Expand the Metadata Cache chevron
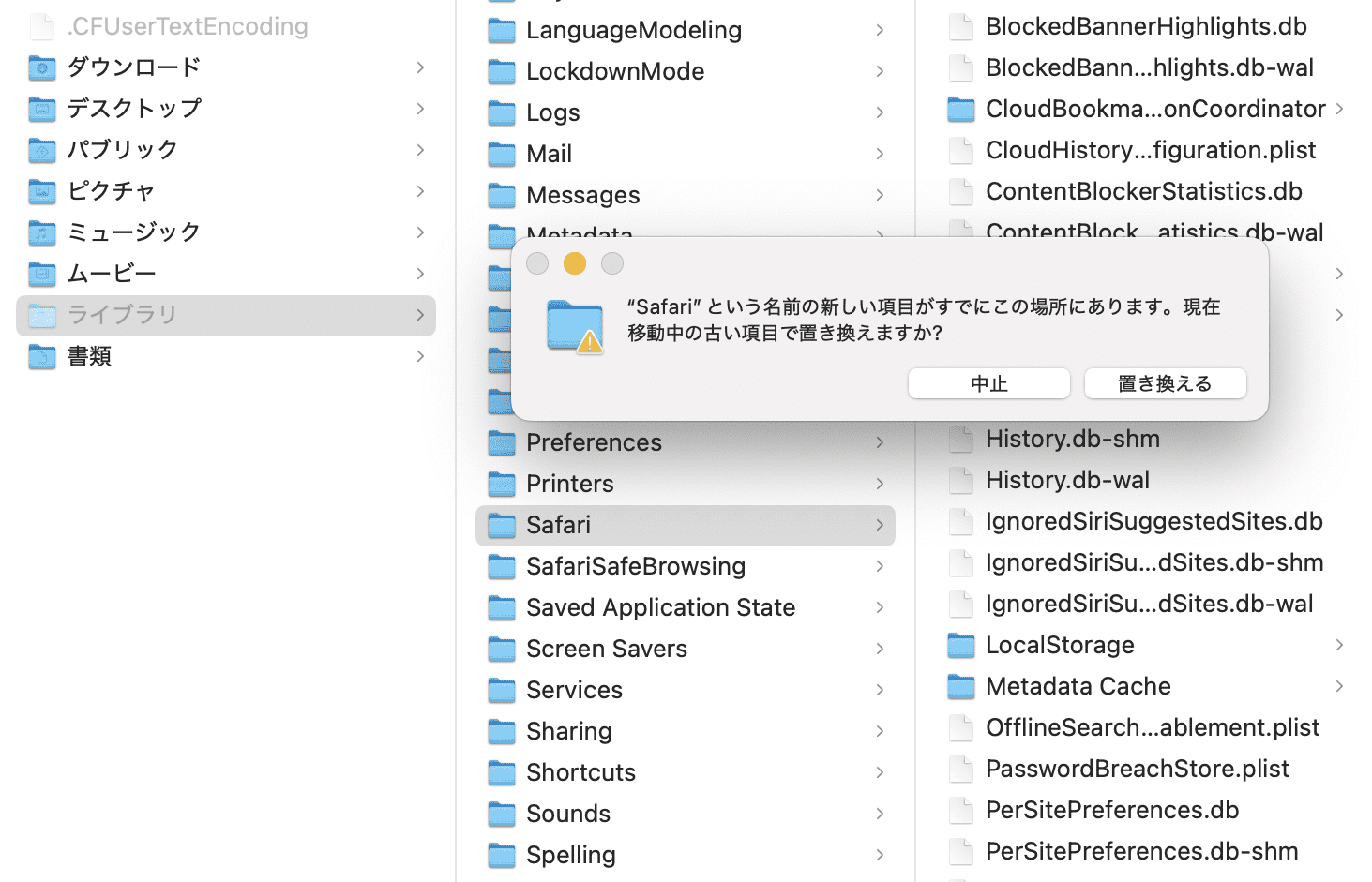 coord(1339,686)
